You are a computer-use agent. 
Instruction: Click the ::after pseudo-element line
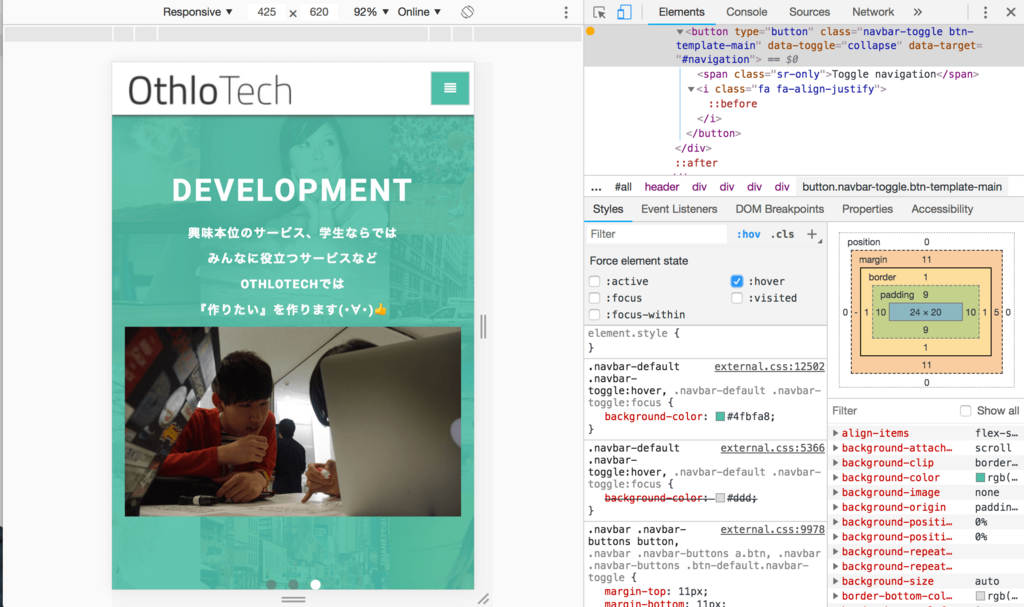click(x=696, y=163)
